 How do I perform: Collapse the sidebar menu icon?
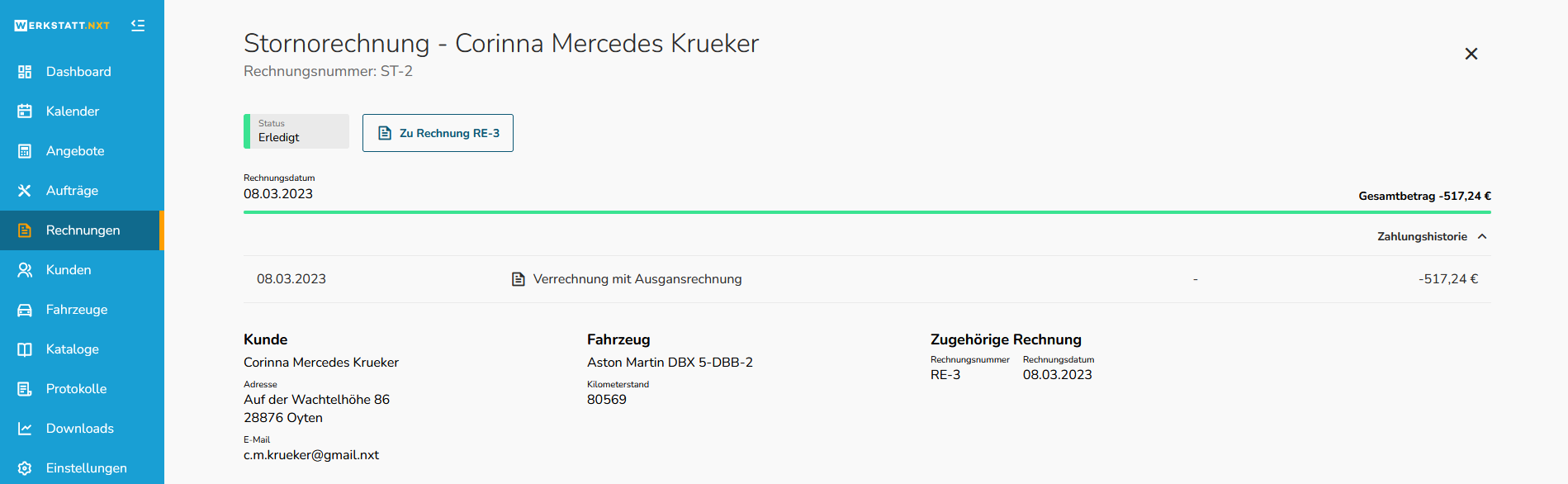pyautogui.click(x=138, y=26)
